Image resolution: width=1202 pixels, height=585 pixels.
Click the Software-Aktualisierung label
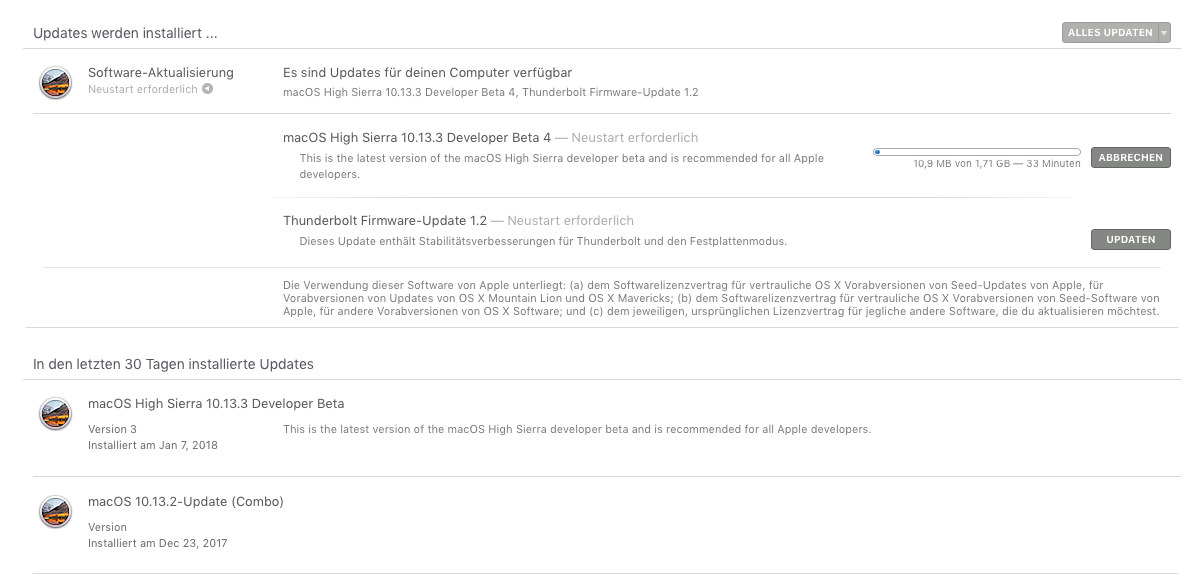(x=161, y=73)
